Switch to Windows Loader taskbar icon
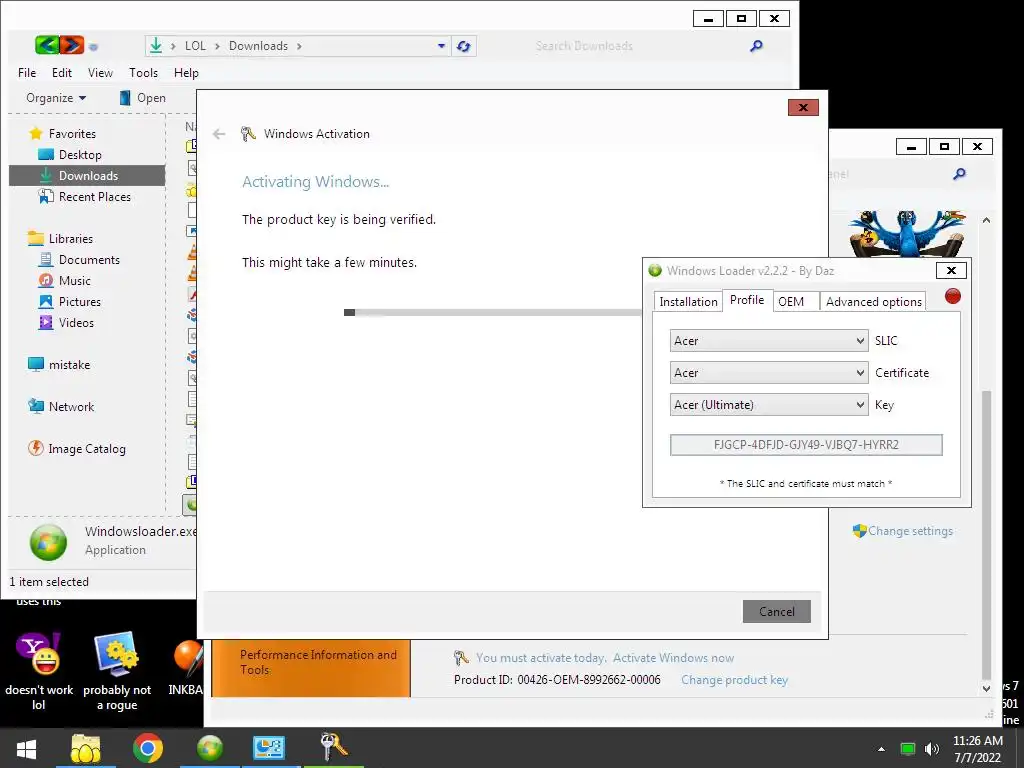 [x=210, y=748]
